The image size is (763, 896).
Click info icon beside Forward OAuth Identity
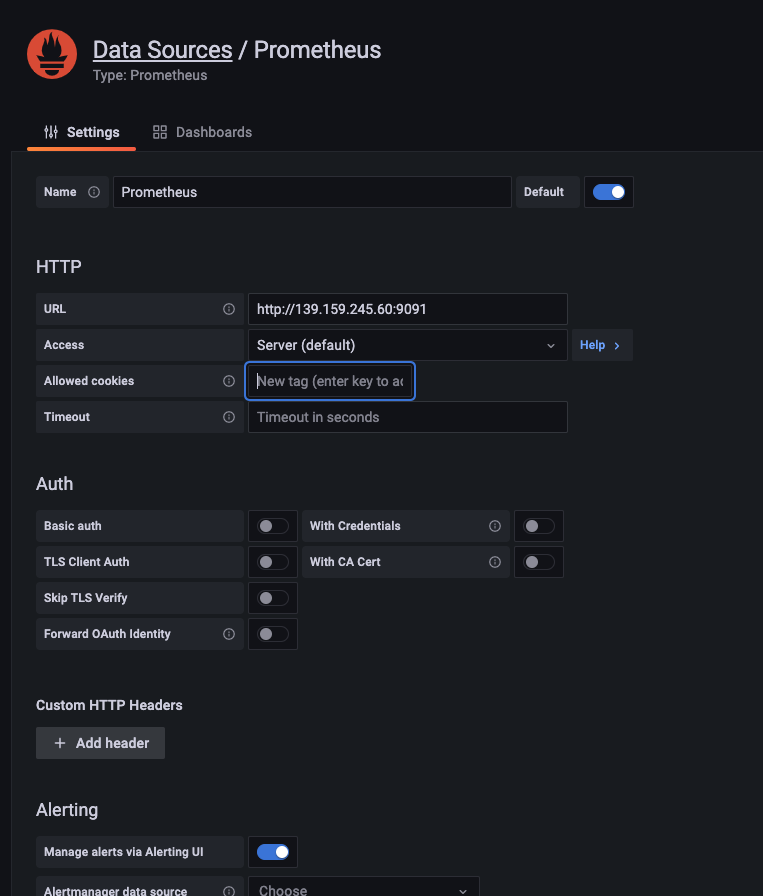[x=229, y=634]
